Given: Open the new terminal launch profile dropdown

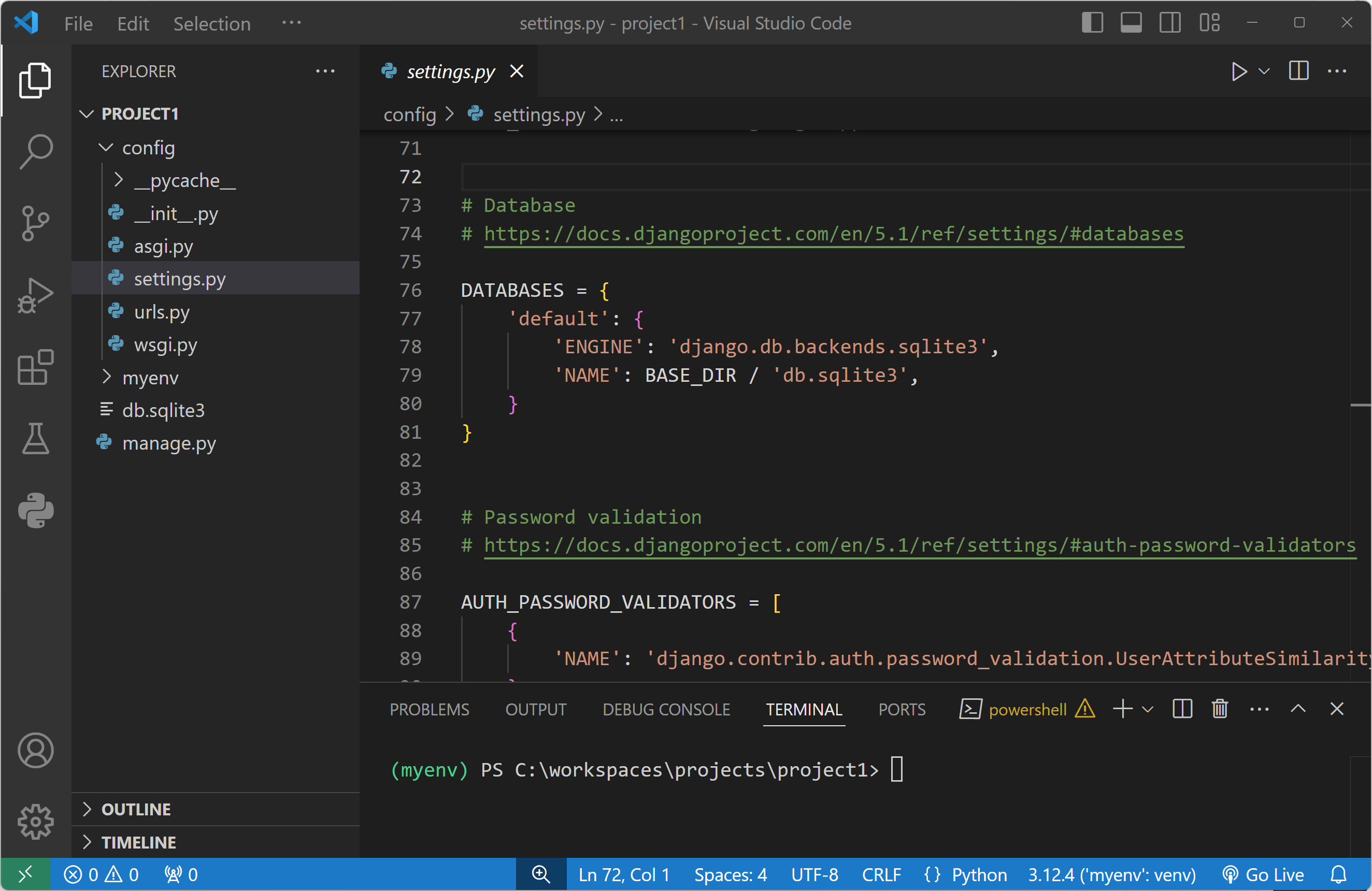Looking at the screenshot, I should pyautogui.click(x=1148, y=710).
